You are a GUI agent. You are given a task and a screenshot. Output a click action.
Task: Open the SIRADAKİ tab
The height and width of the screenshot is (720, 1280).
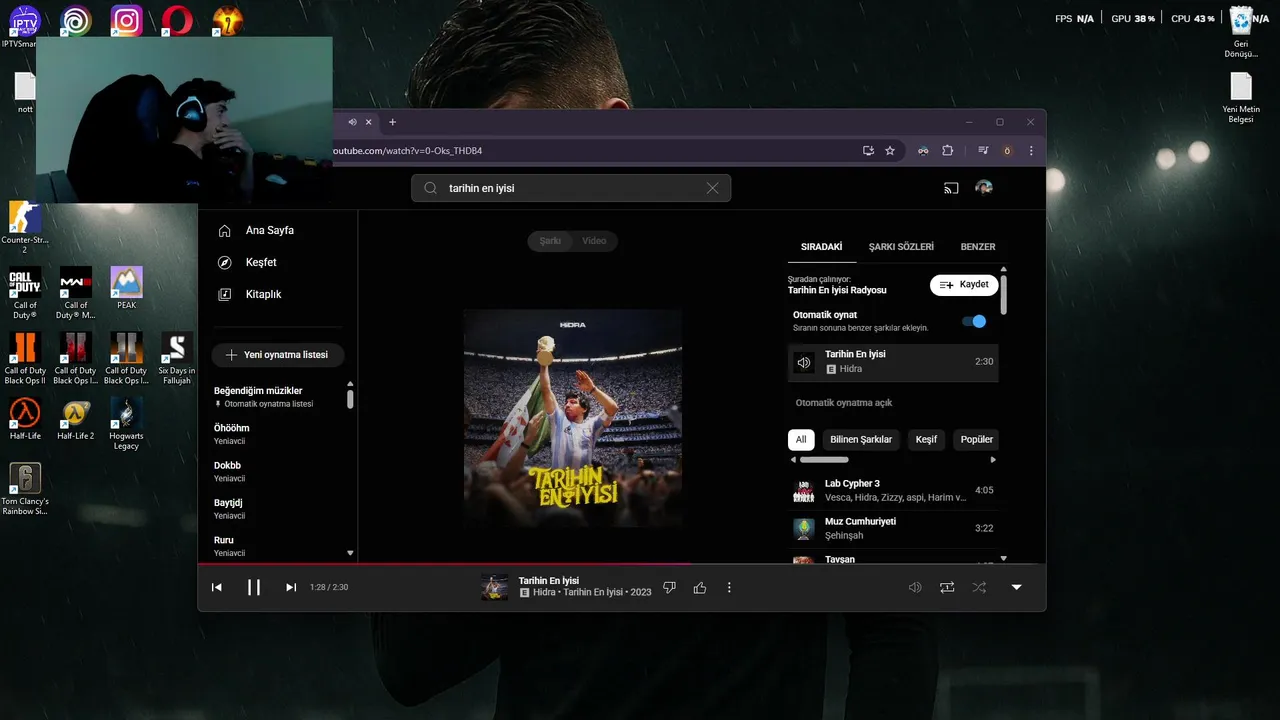pos(822,247)
